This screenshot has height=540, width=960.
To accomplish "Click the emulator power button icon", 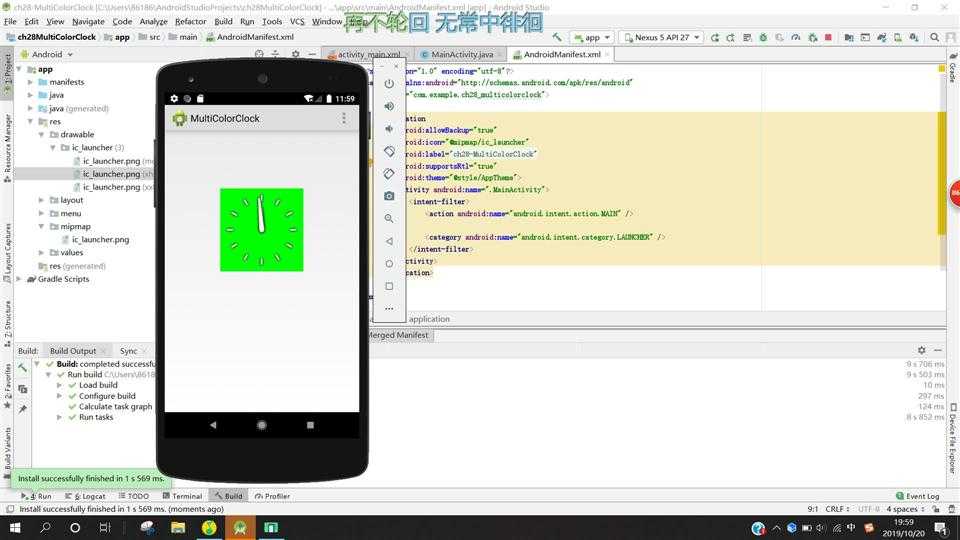I will [389, 83].
